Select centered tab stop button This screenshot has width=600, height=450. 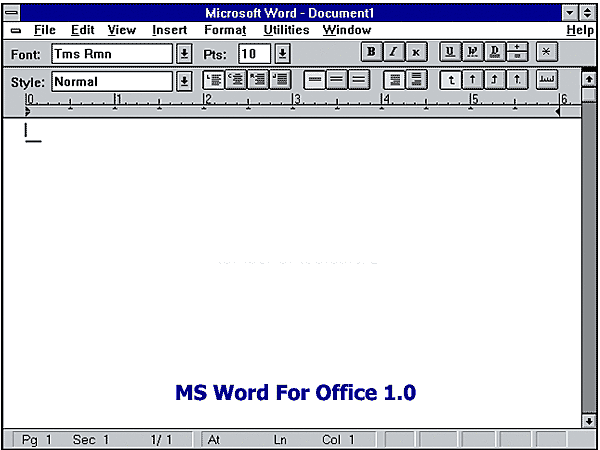(x=473, y=80)
